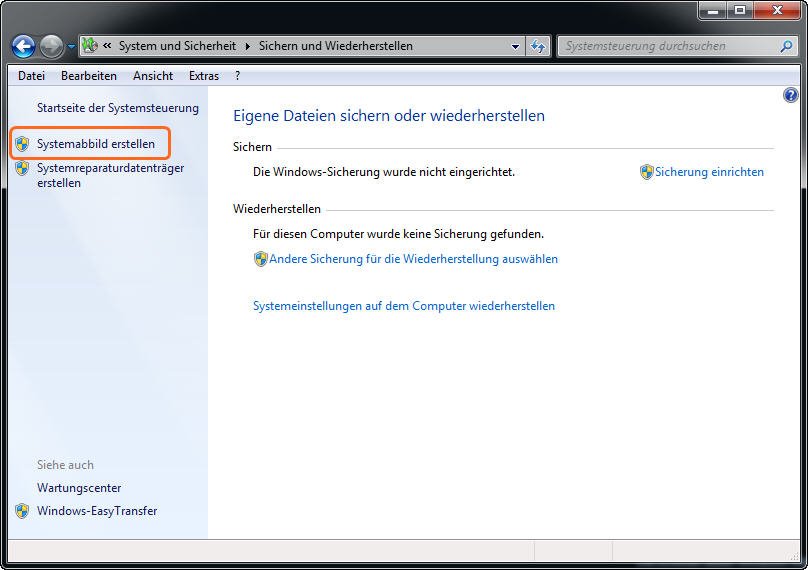Open Windows-EasyTransfer link
808x570 pixels.
(97, 511)
